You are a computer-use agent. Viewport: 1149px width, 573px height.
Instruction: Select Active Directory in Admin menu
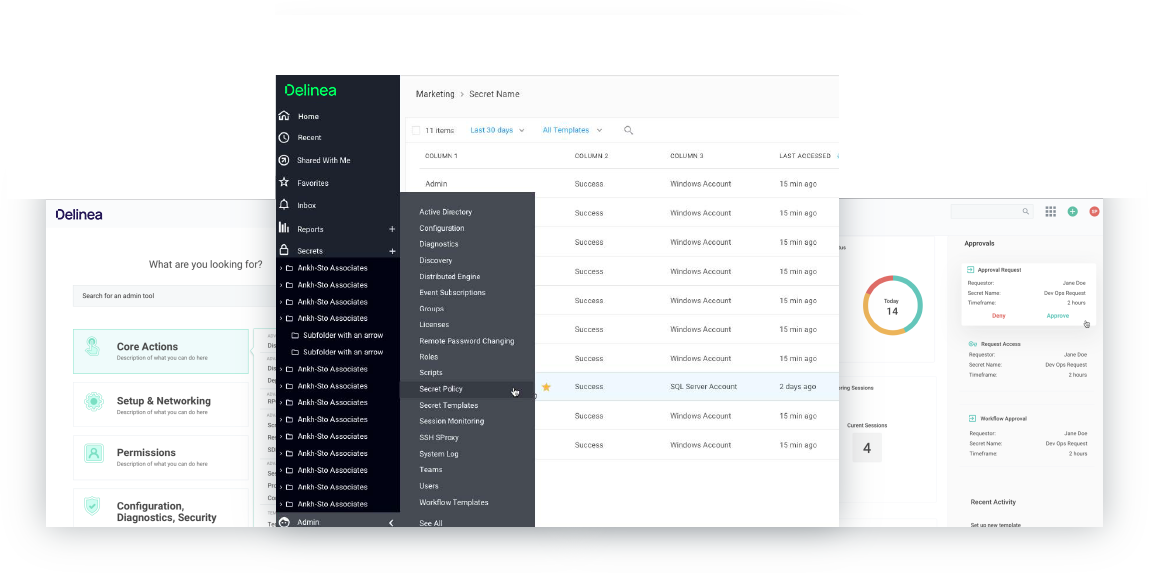(x=446, y=212)
